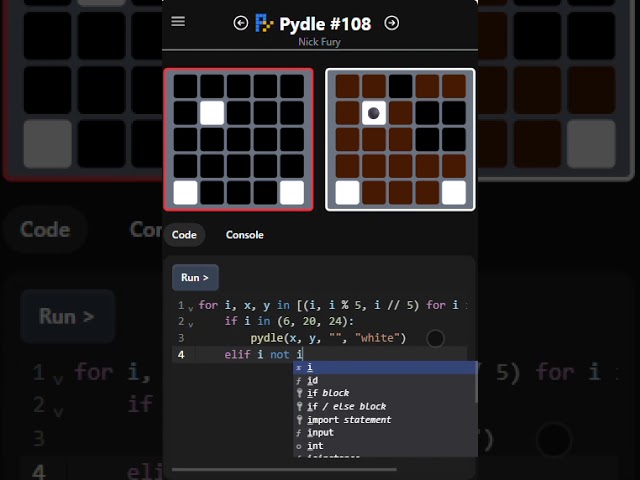Click the white cell with dot in target grid

(x=374, y=113)
